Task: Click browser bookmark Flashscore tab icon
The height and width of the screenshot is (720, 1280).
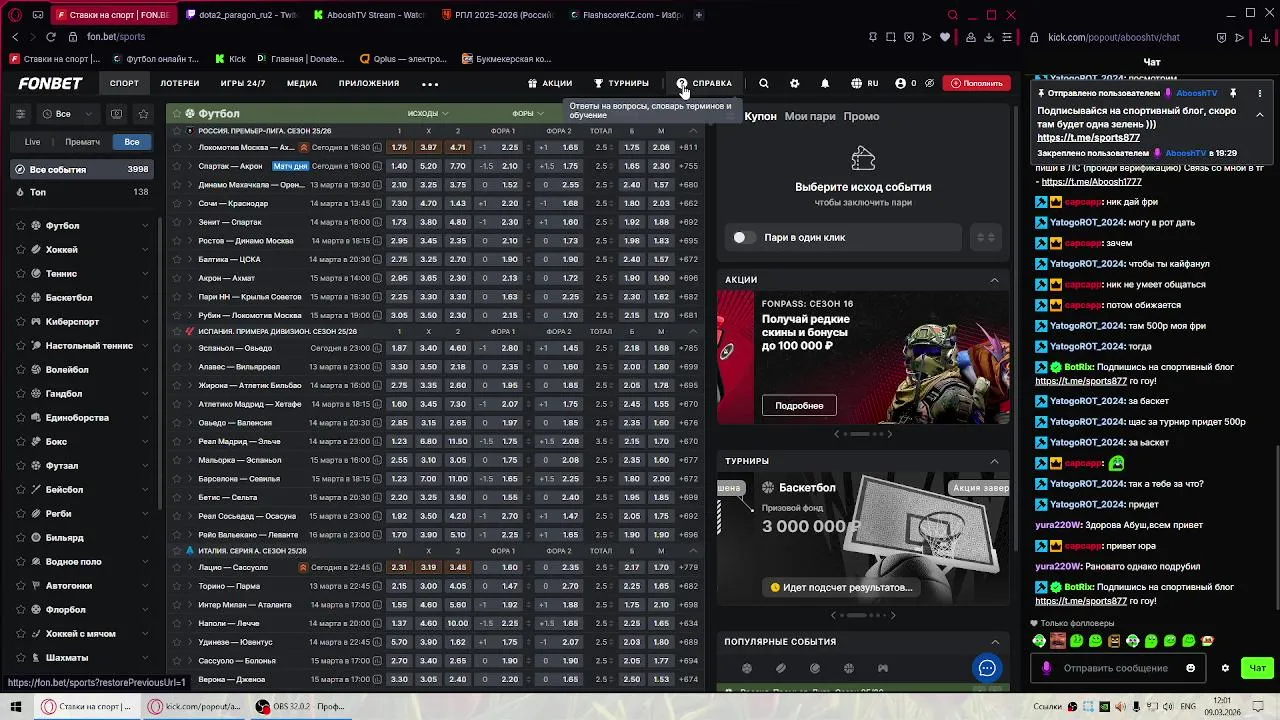Action: tap(574, 15)
